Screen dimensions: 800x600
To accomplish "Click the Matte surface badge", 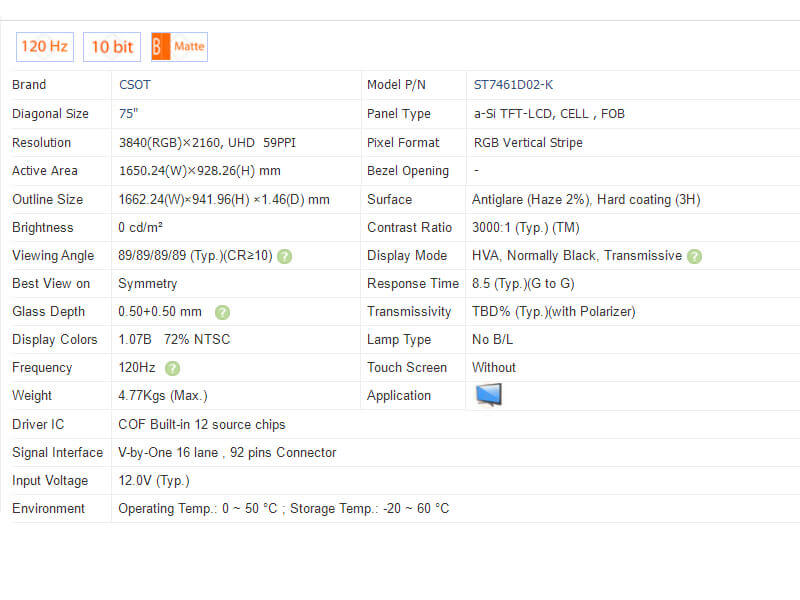I will [179, 47].
